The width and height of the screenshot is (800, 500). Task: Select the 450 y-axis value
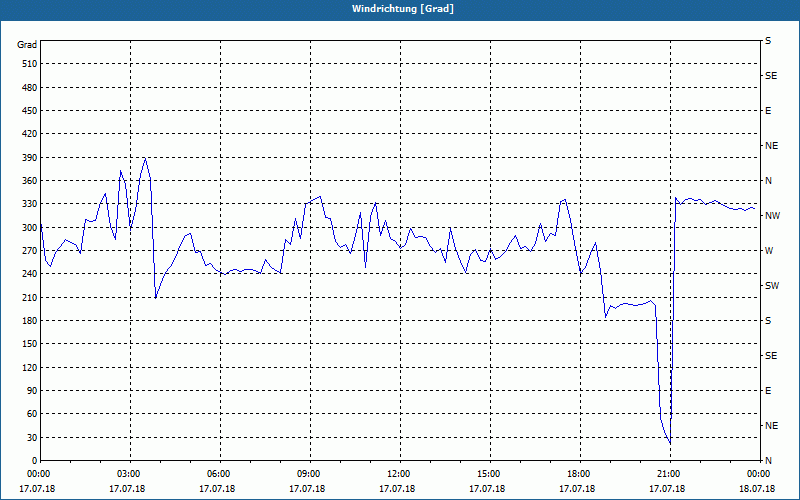[30, 111]
